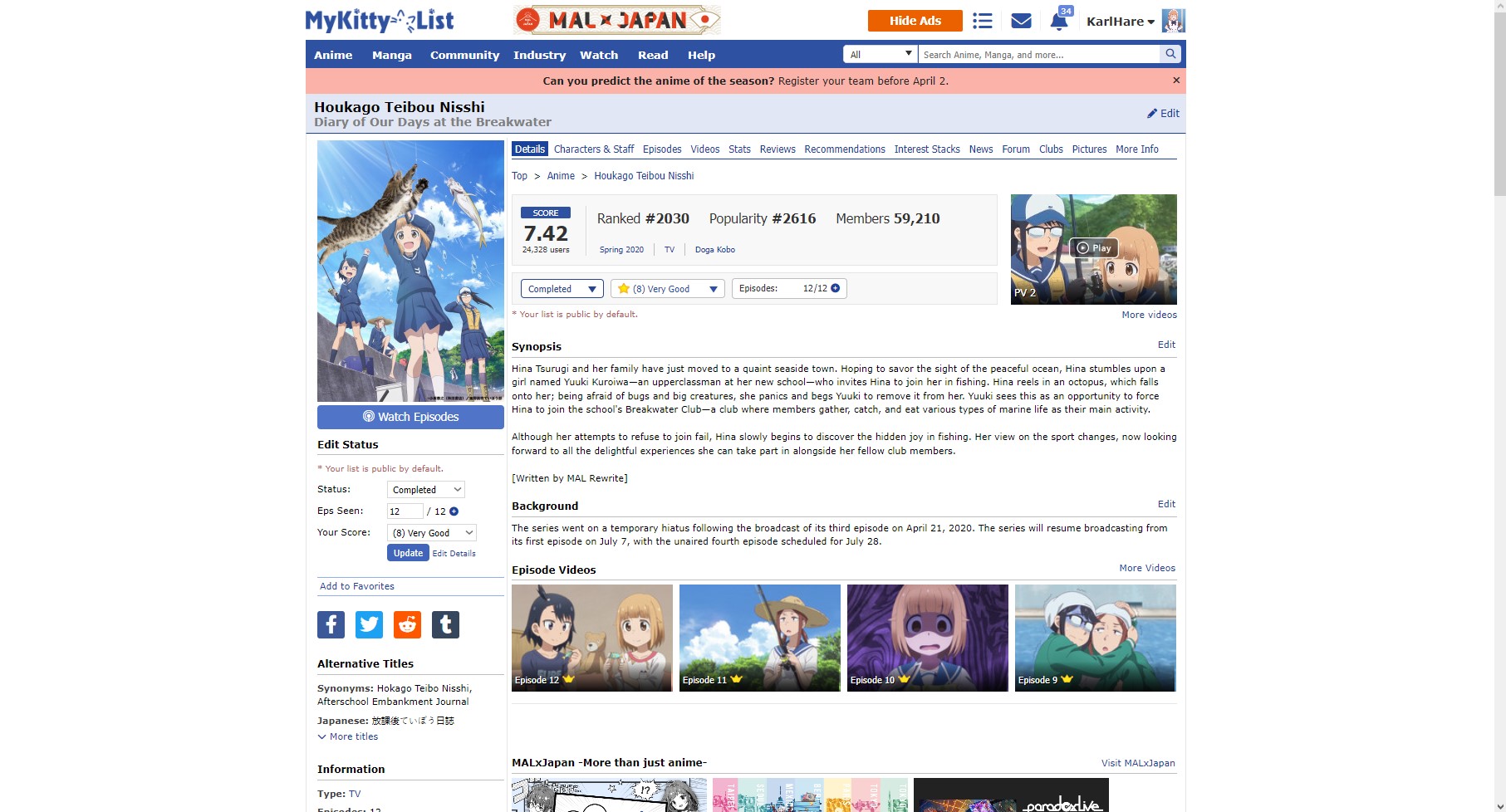Open the KarlHare account dropdown
This screenshot has width=1506, height=812.
pos(1120,22)
